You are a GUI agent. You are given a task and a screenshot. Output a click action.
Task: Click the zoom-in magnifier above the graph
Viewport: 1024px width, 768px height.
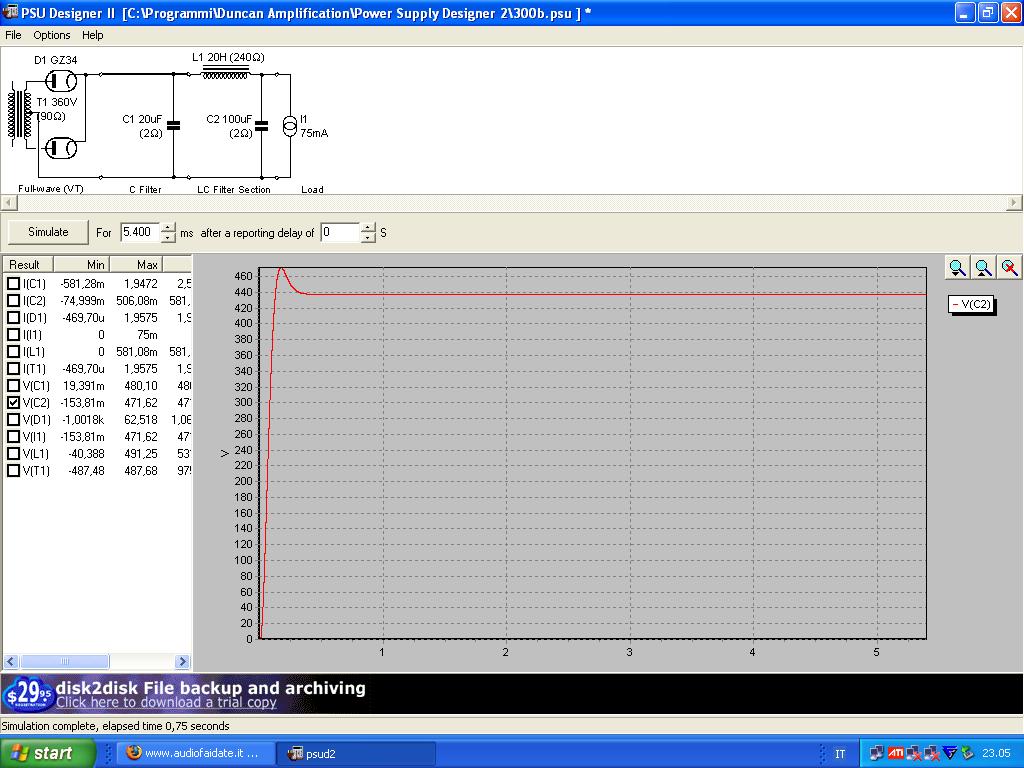(x=957, y=267)
